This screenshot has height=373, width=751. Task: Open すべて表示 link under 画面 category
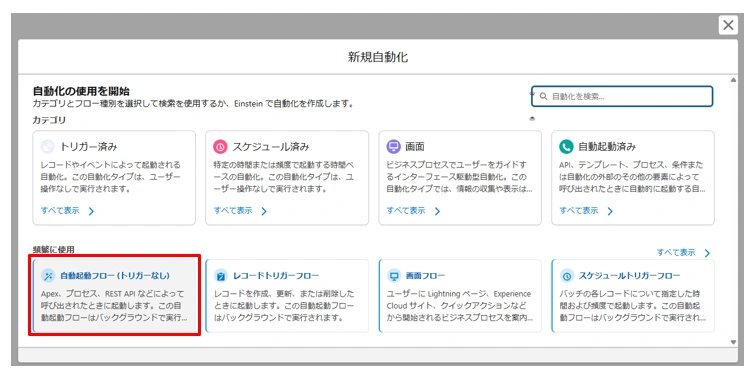tap(406, 211)
